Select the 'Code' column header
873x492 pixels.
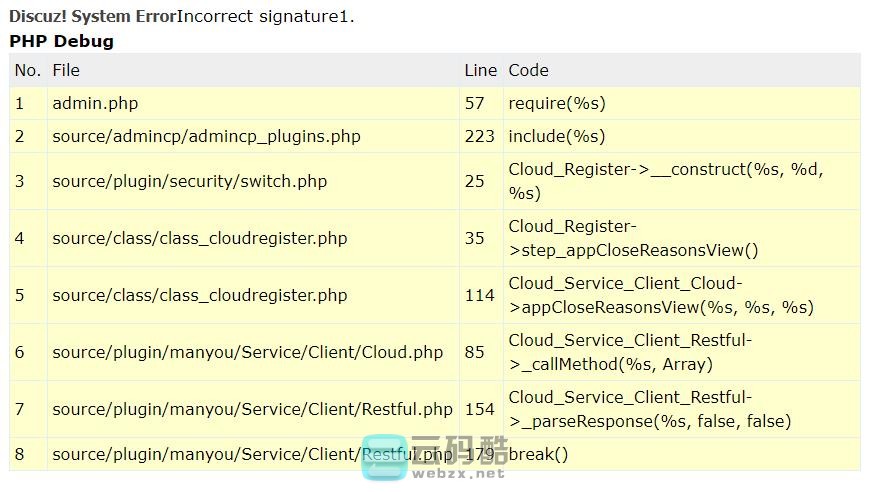pyautogui.click(x=528, y=70)
